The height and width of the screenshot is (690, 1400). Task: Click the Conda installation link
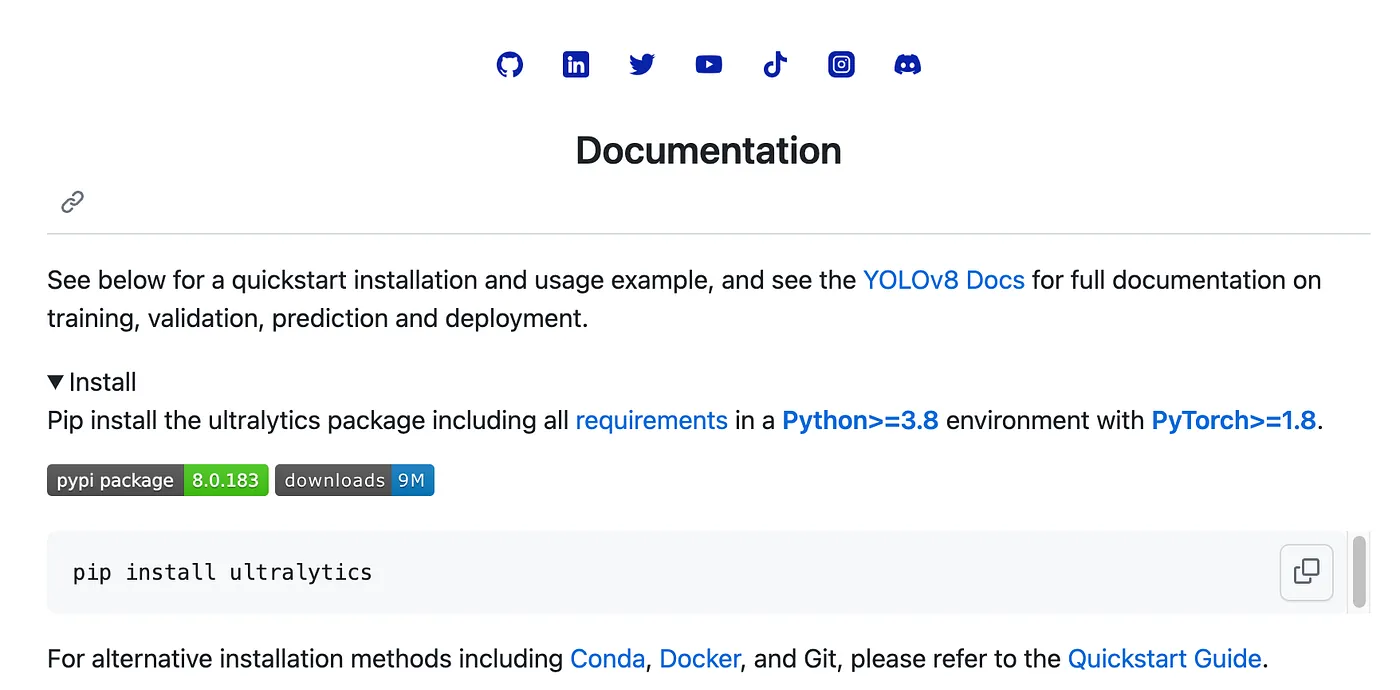pos(607,659)
